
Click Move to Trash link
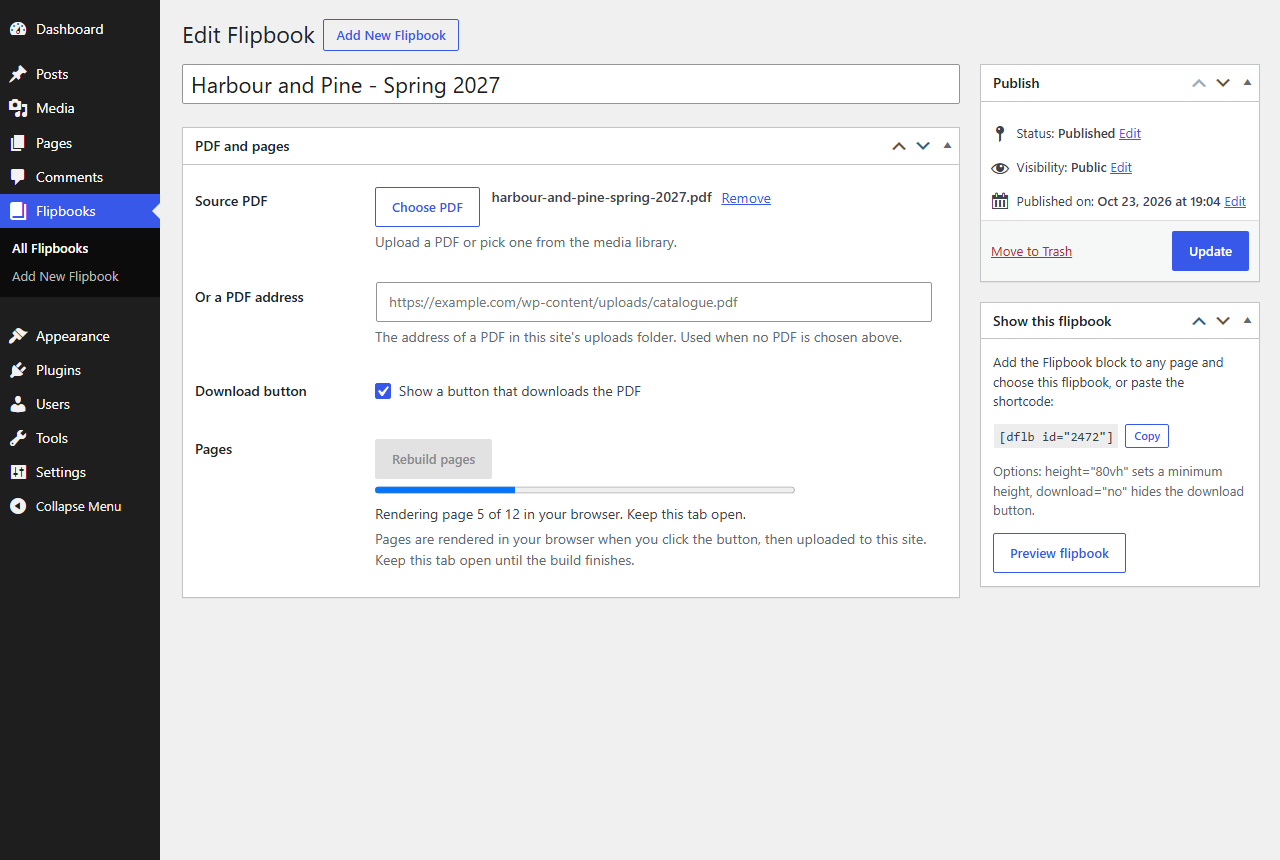[1031, 251]
